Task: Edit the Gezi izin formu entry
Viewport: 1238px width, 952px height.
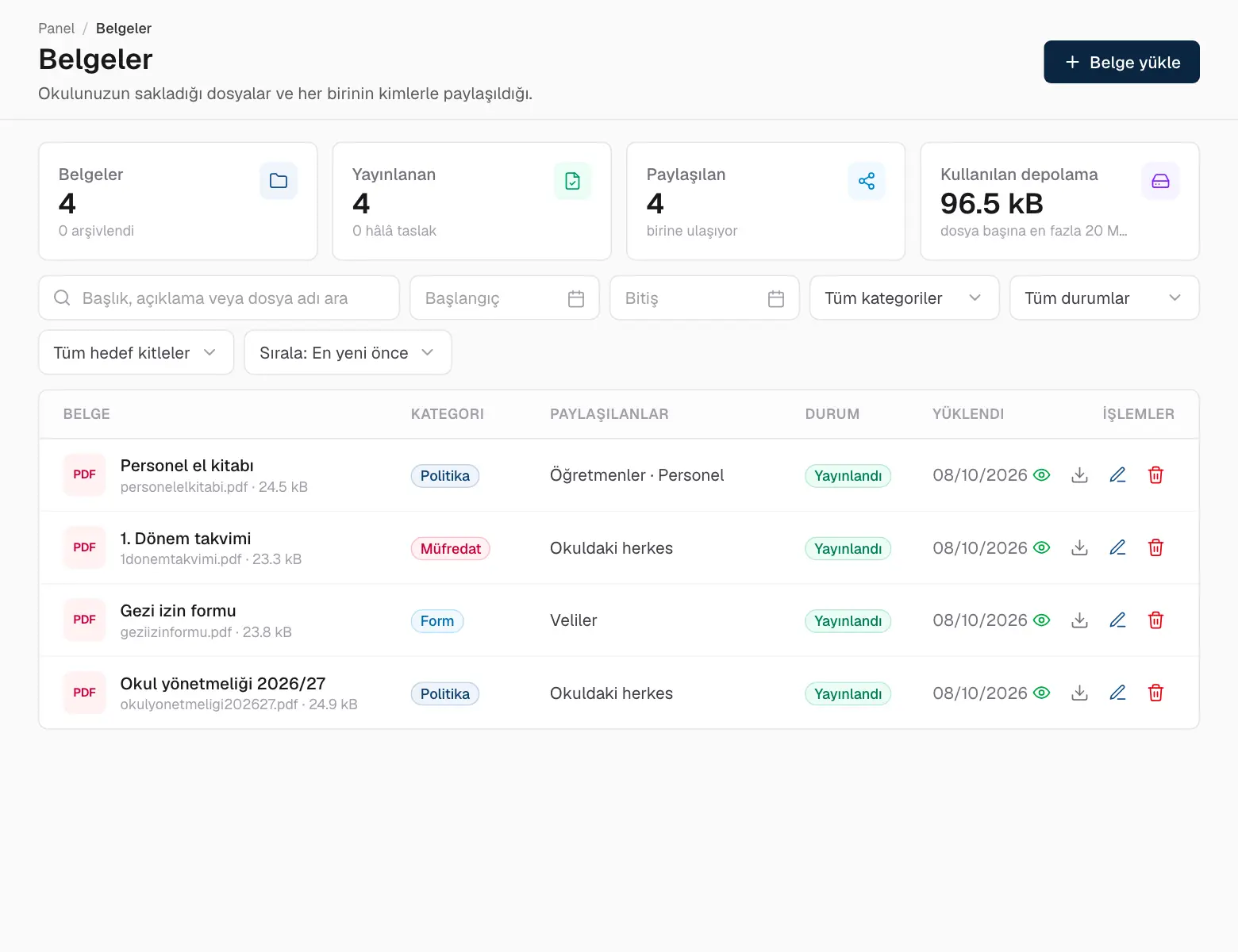Action: [x=1117, y=620]
